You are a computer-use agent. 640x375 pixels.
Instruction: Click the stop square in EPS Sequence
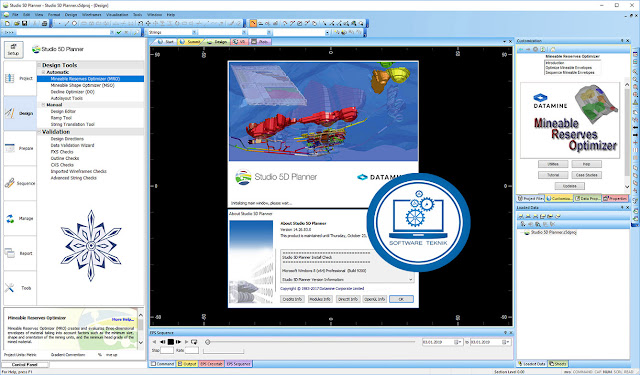pyautogui.click(x=171, y=342)
